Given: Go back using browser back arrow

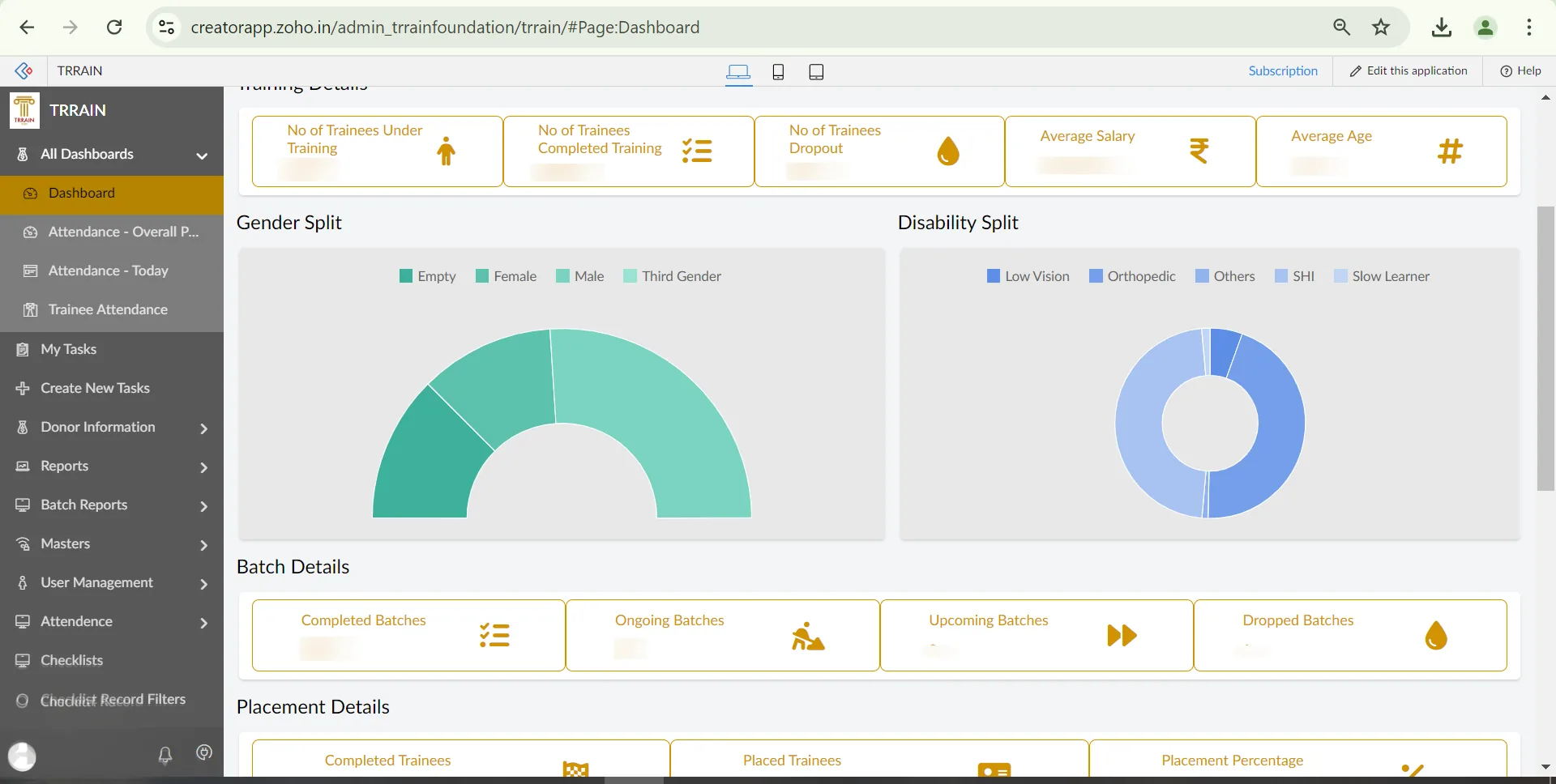Looking at the screenshot, I should tap(27, 28).
